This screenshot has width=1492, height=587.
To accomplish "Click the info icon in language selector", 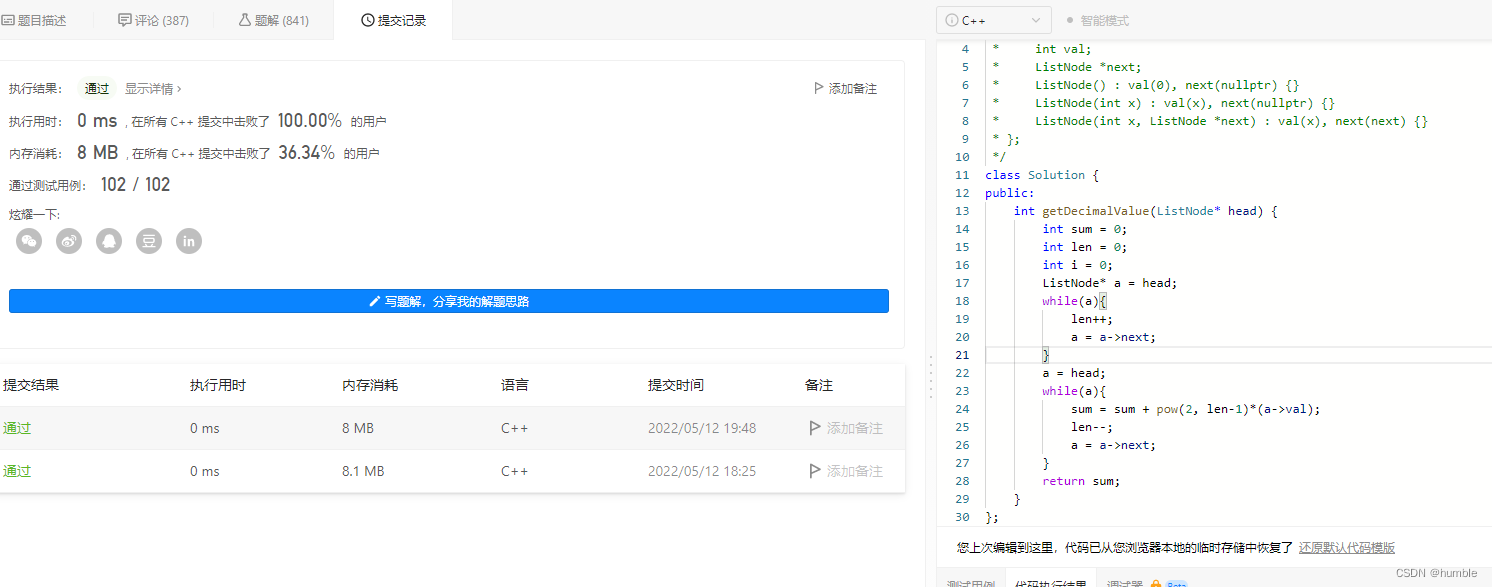I will [x=951, y=20].
